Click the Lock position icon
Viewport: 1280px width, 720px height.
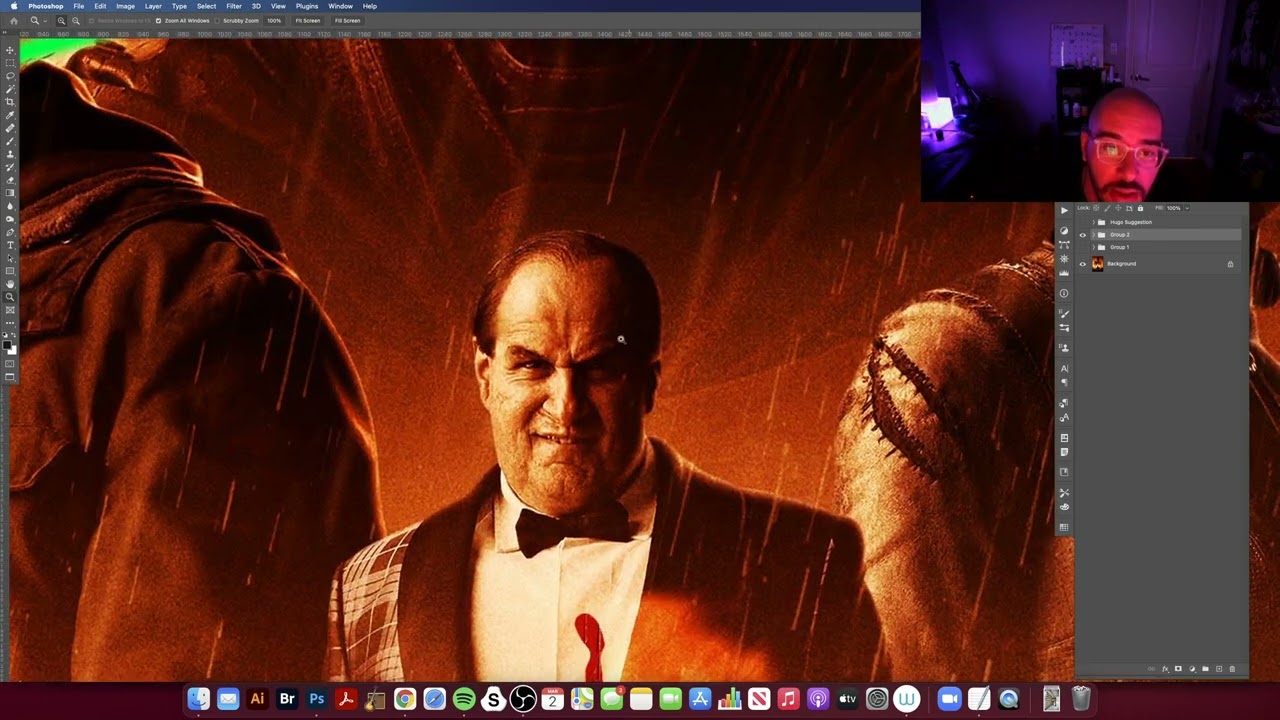[1118, 208]
